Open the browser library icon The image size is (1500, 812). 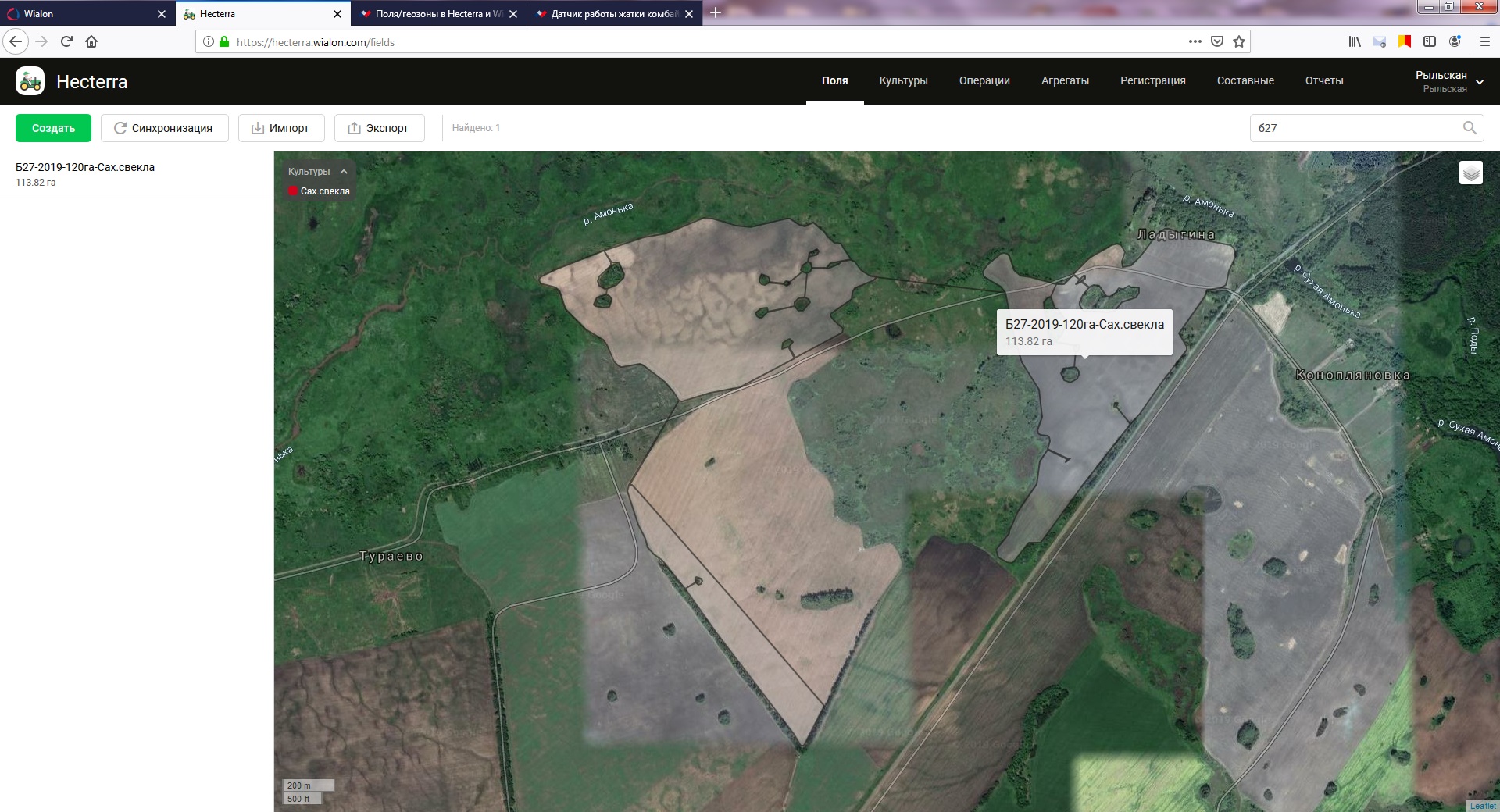point(1354,42)
